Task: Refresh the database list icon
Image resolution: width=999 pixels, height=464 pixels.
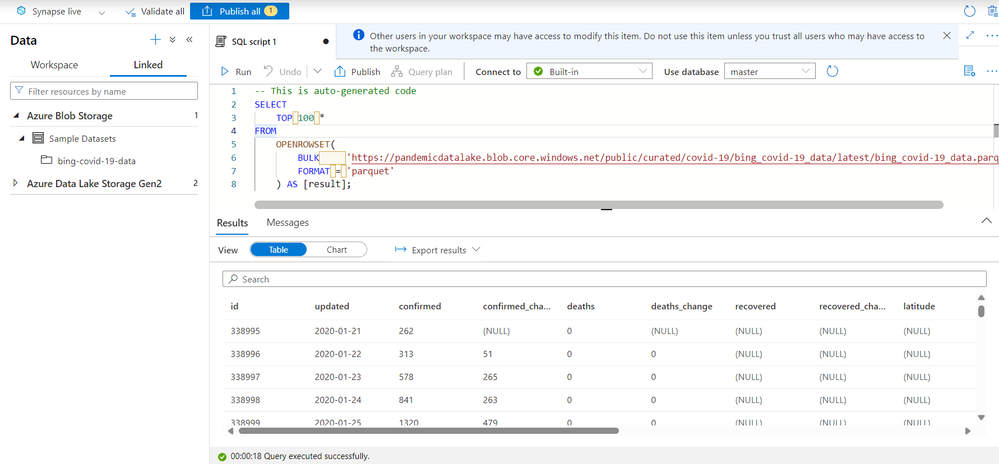Action: click(x=832, y=71)
